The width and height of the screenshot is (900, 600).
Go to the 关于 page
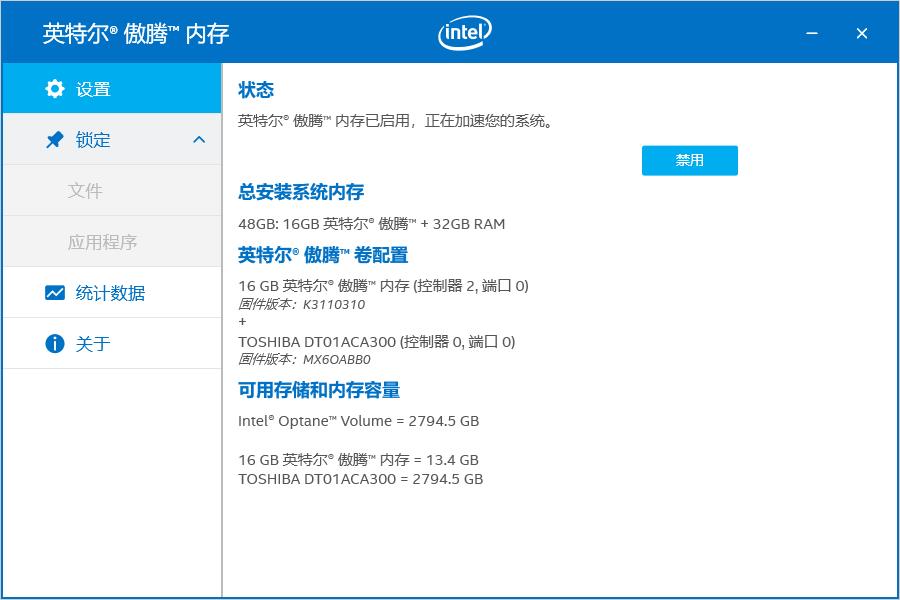(x=93, y=344)
